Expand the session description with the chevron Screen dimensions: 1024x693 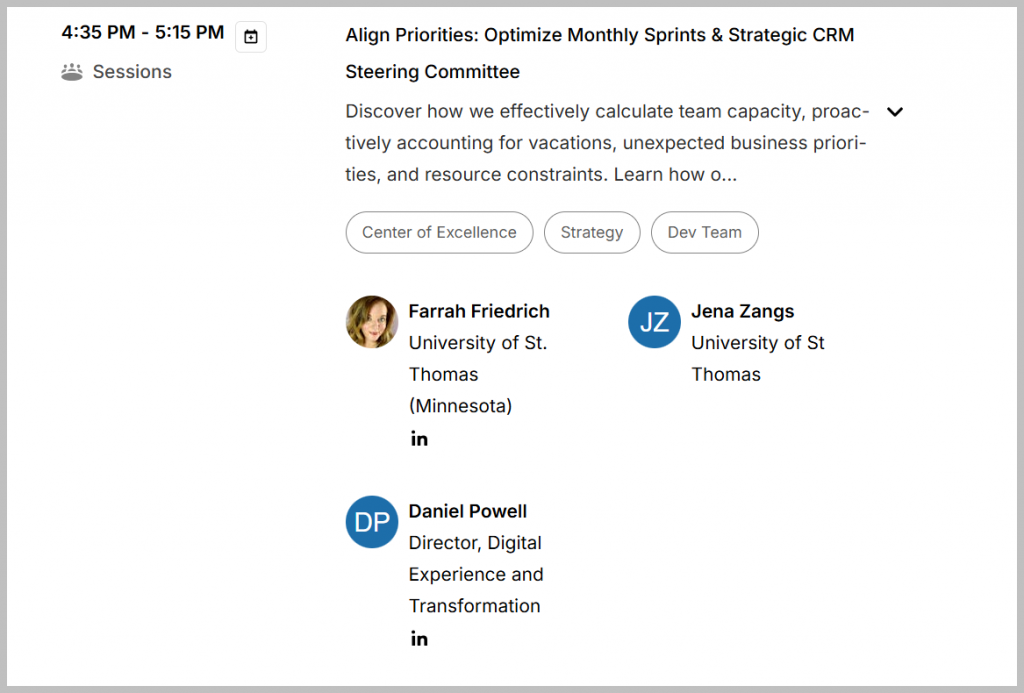point(895,112)
